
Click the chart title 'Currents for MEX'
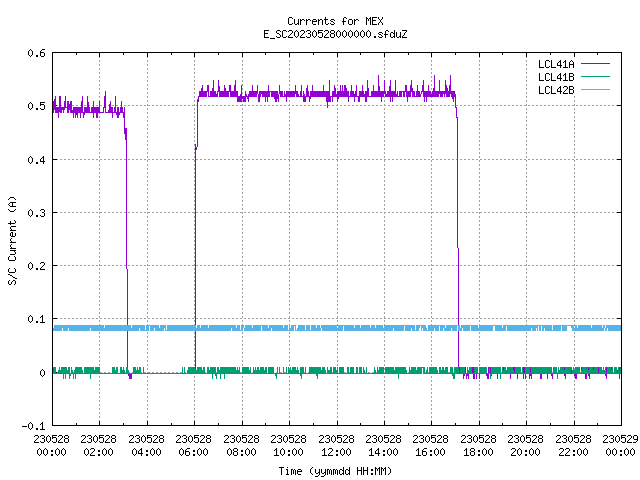point(335,21)
